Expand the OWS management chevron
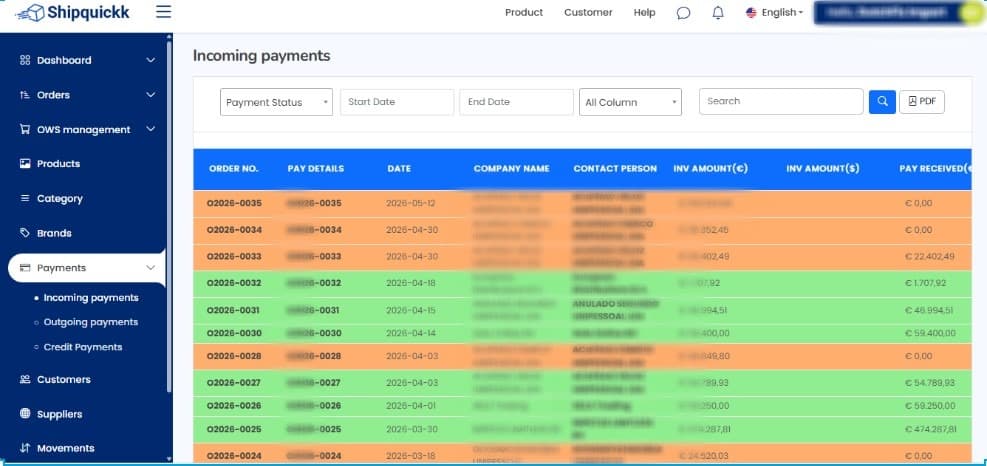 pos(150,129)
